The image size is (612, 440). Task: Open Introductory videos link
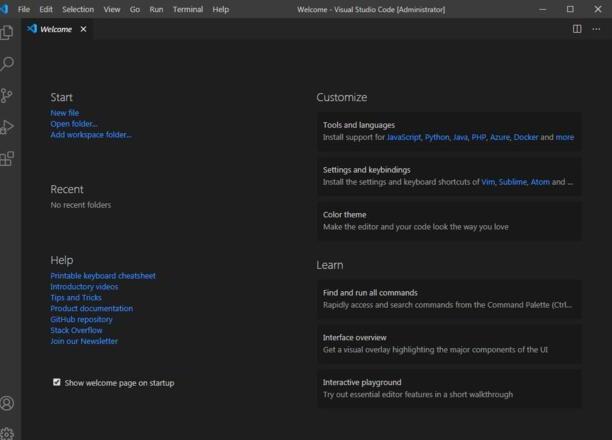click(x=84, y=287)
